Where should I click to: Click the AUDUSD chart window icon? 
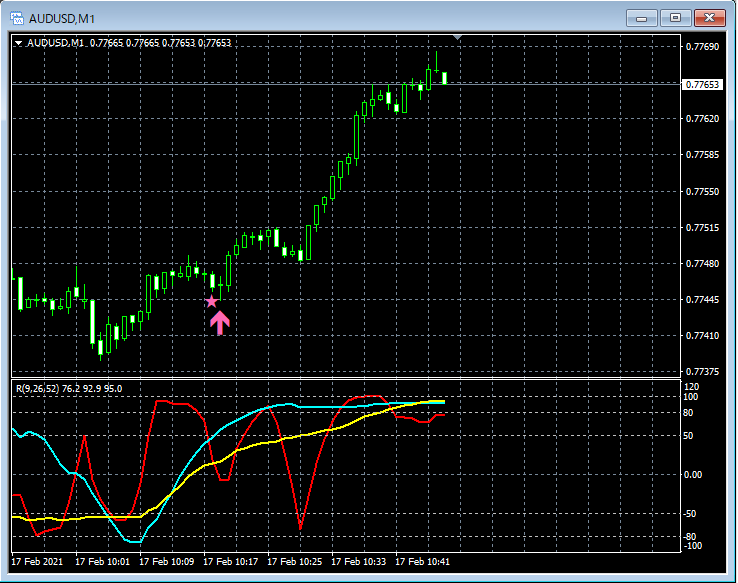coord(17,18)
